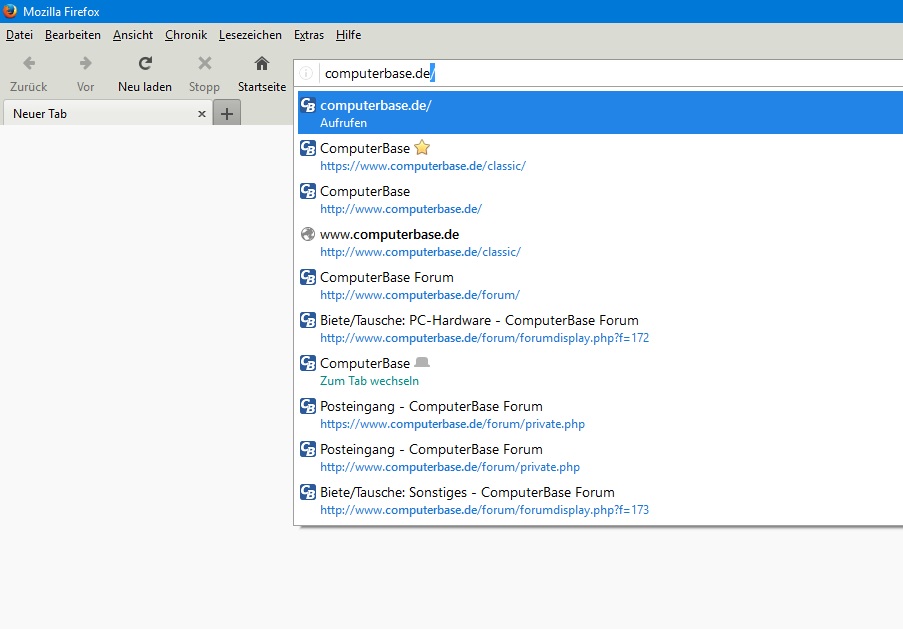Image resolution: width=903 pixels, height=629 pixels.
Task: Open the Hilfe menu
Action: click(x=348, y=35)
